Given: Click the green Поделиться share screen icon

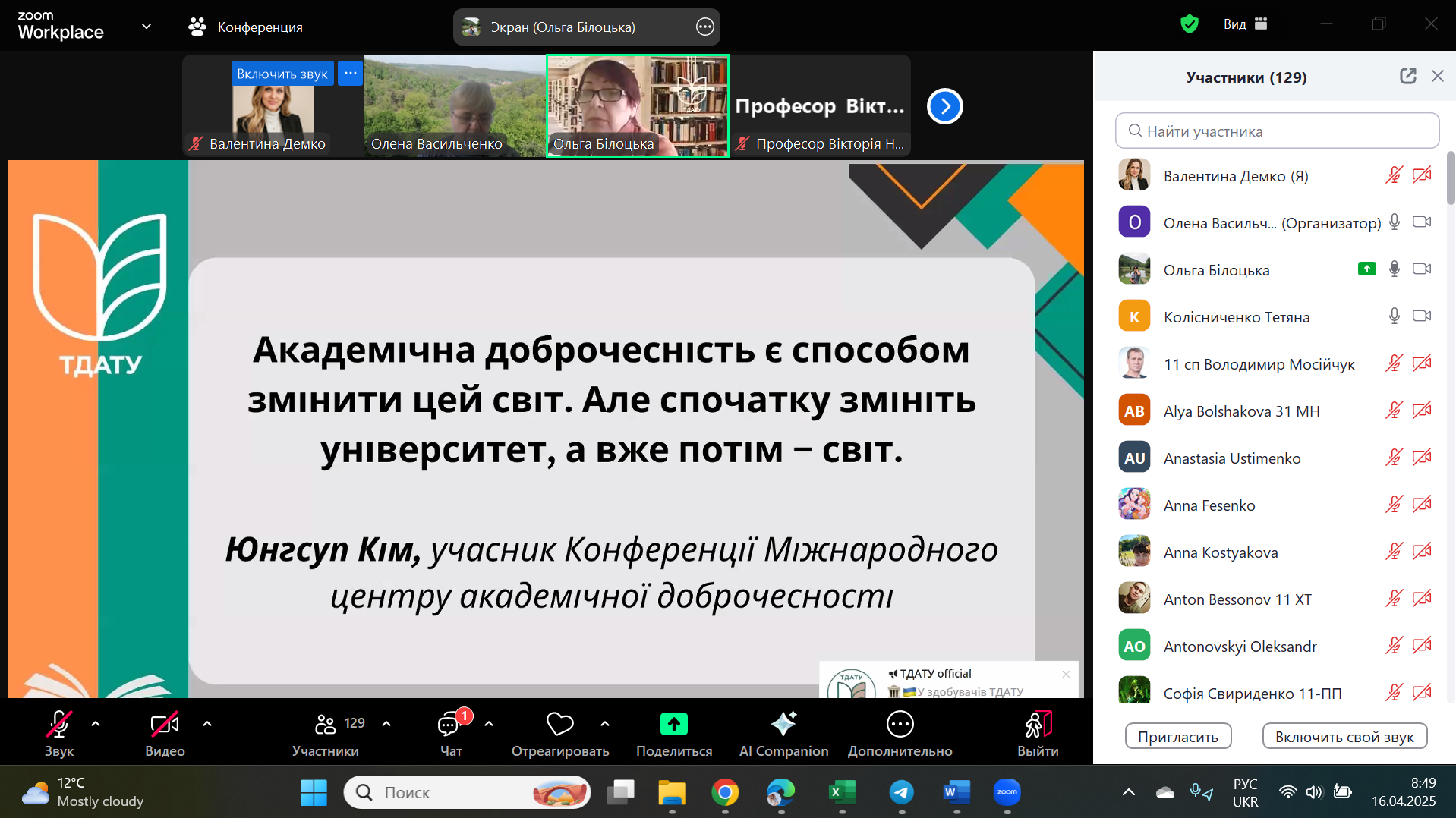Looking at the screenshot, I should point(674,725).
